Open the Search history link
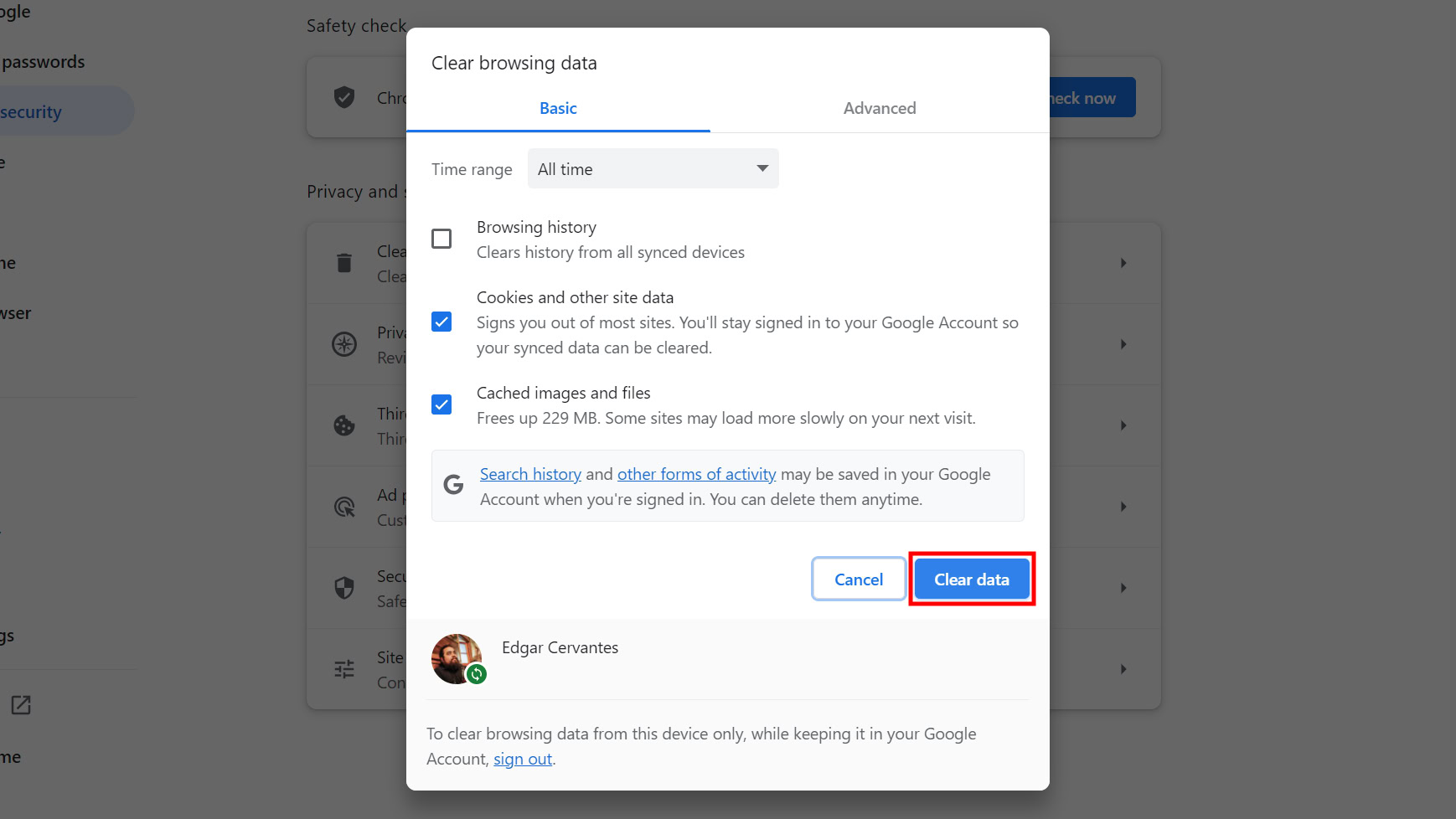The image size is (1456, 819). 530,474
